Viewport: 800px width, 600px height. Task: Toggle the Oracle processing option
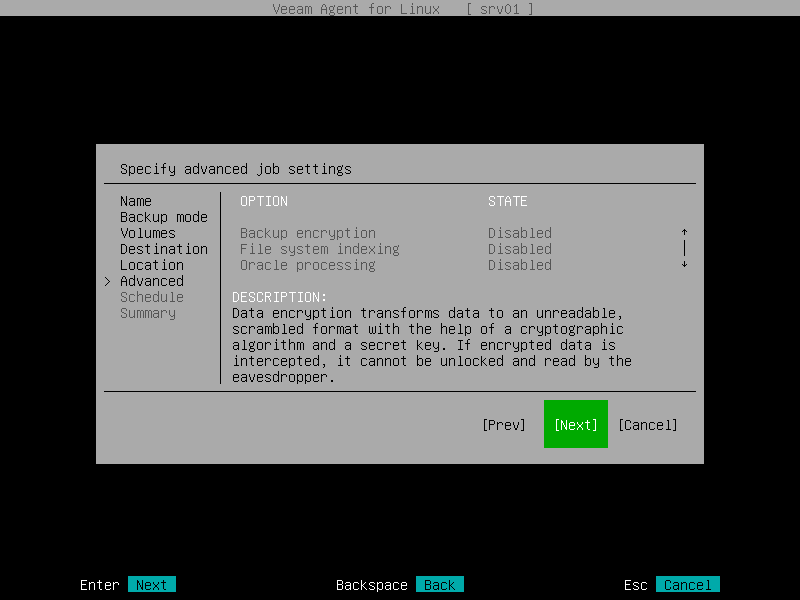[308, 265]
